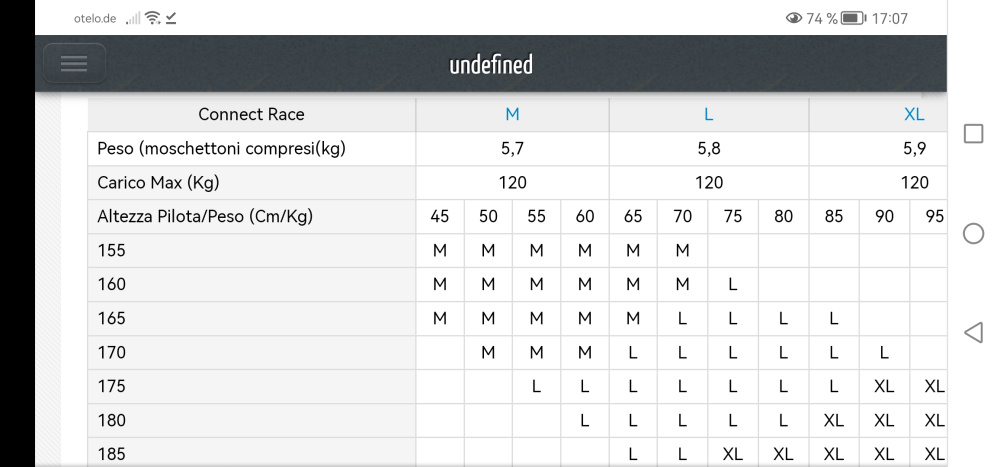Tap the Android recent apps square

coord(973,134)
